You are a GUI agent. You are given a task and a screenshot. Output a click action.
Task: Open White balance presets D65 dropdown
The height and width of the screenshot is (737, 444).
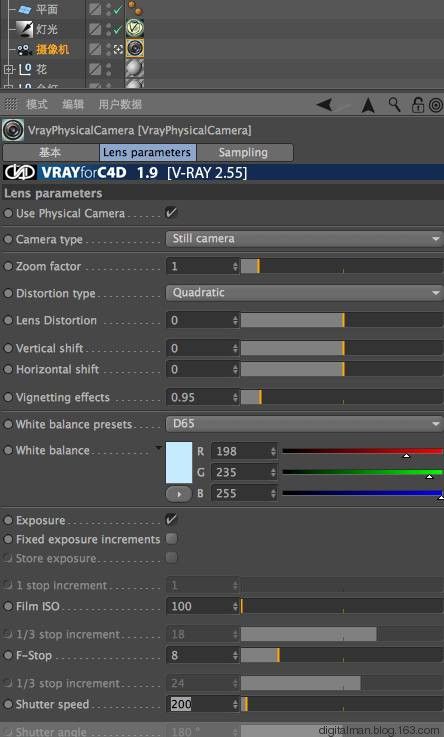point(304,424)
